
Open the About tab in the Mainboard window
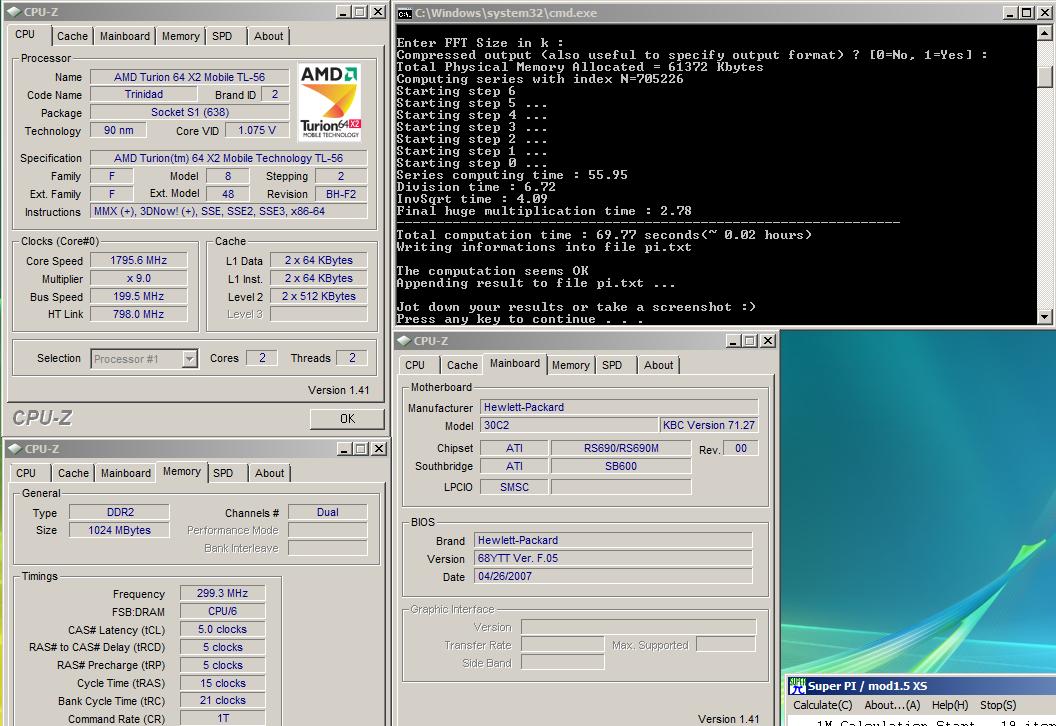(659, 365)
